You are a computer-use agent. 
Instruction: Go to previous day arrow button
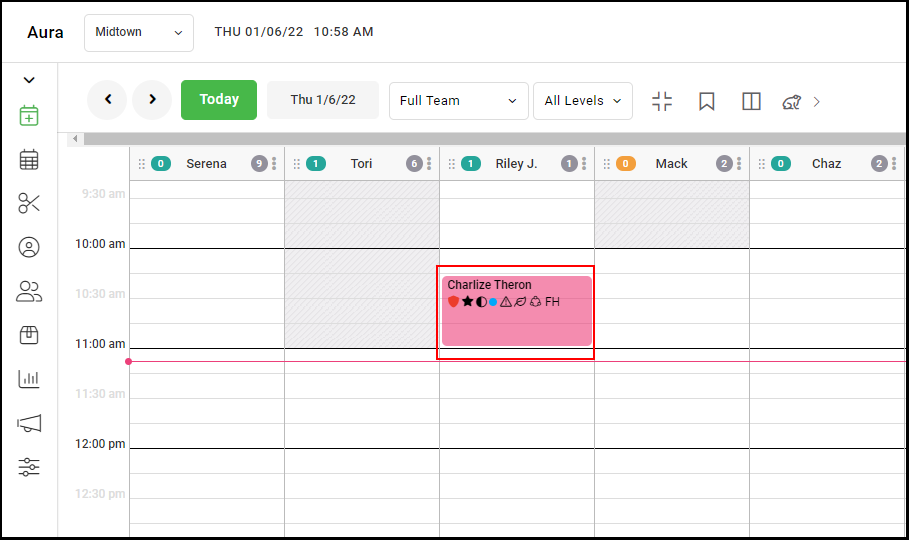[107, 100]
